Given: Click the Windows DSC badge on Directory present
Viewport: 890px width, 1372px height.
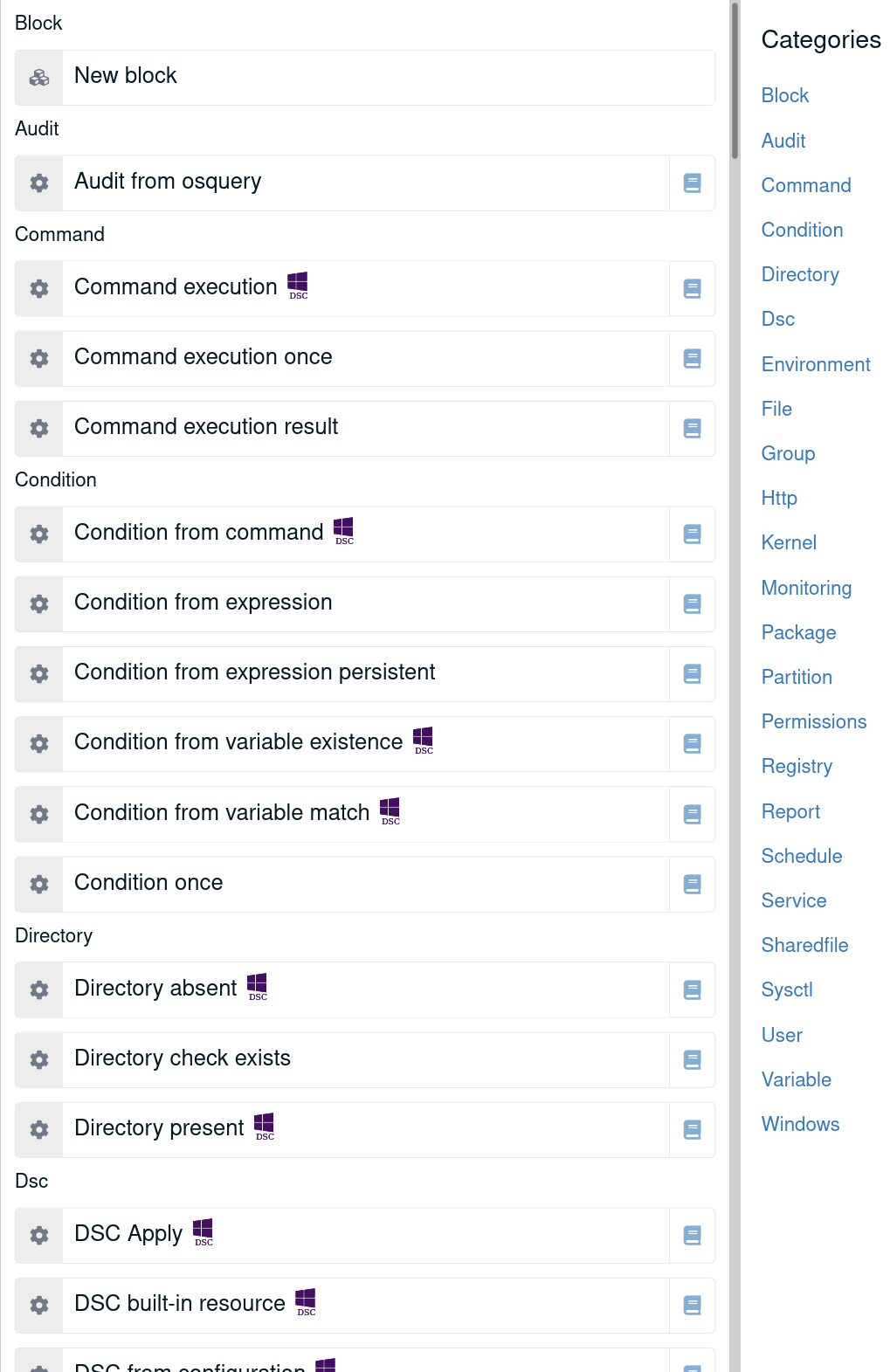Looking at the screenshot, I should tap(264, 1127).
